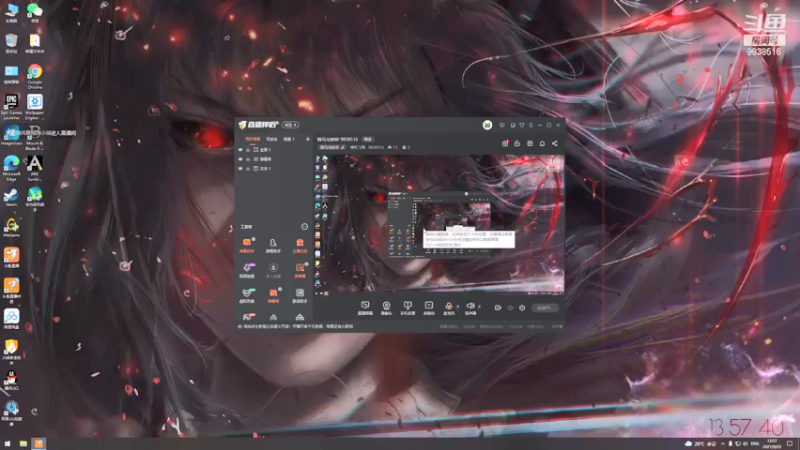Open the bell-shaped icon above the preview
800x450 pixels.
pos(542,143)
